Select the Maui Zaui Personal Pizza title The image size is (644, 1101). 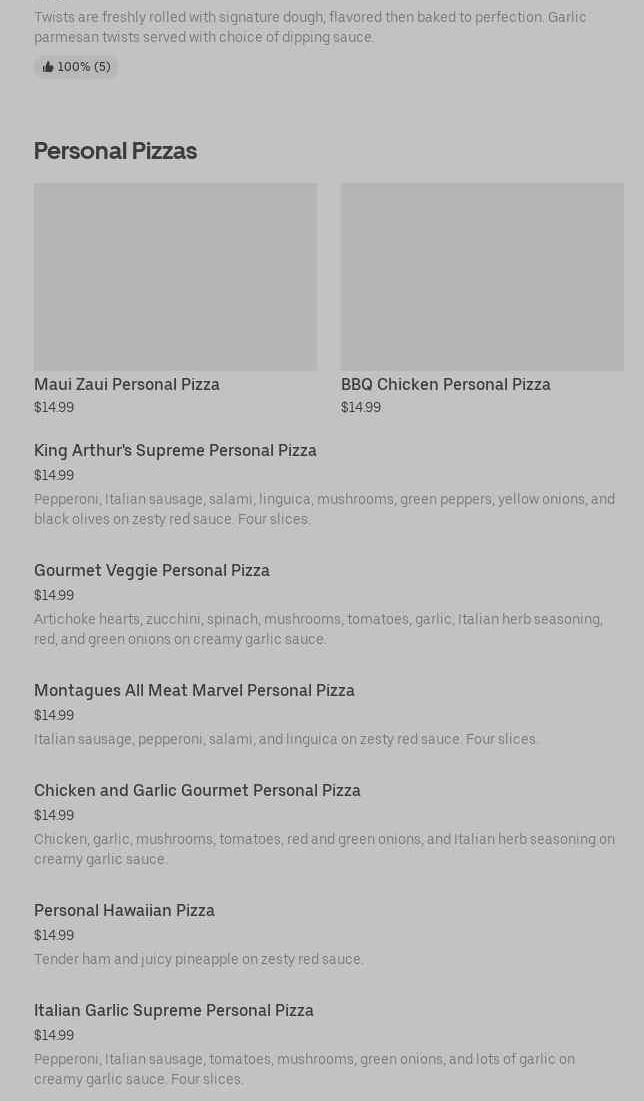coord(127,384)
